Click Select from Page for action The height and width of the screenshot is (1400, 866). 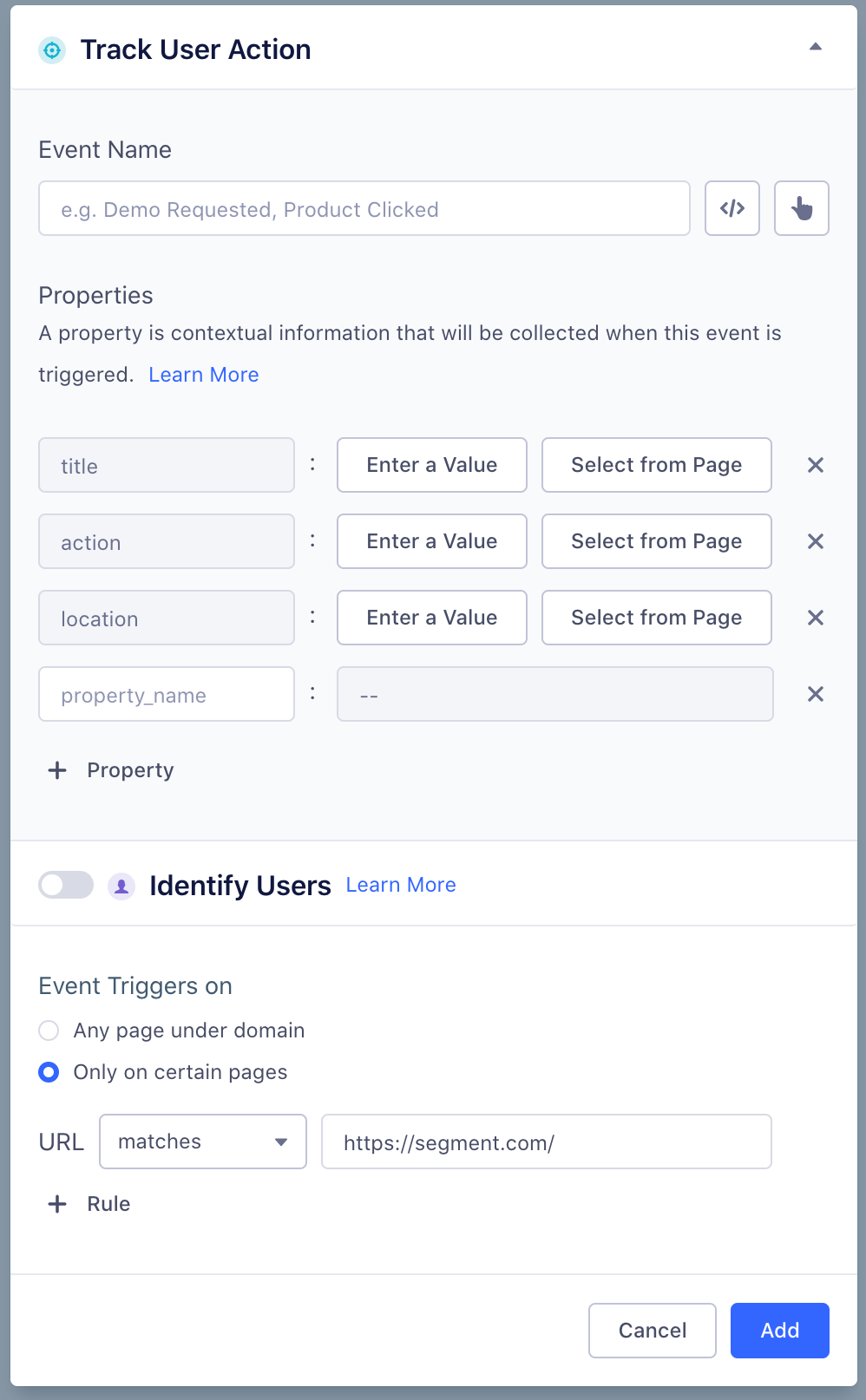click(656, 541)
